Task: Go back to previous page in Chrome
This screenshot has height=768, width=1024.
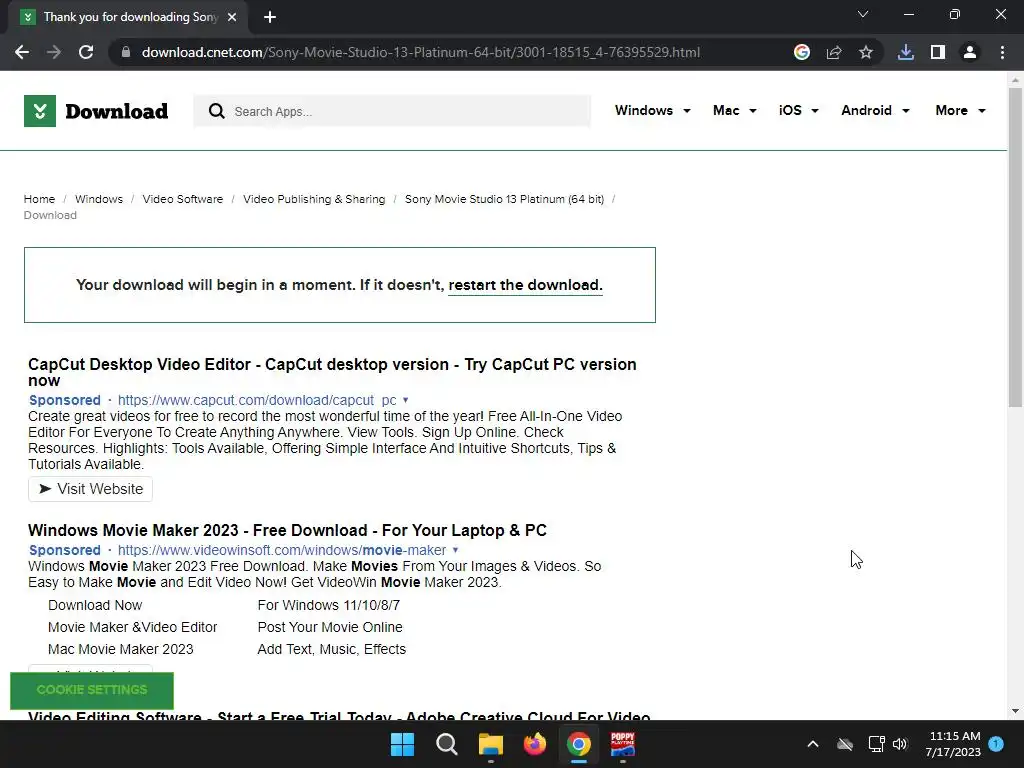Action: (22, 52)
